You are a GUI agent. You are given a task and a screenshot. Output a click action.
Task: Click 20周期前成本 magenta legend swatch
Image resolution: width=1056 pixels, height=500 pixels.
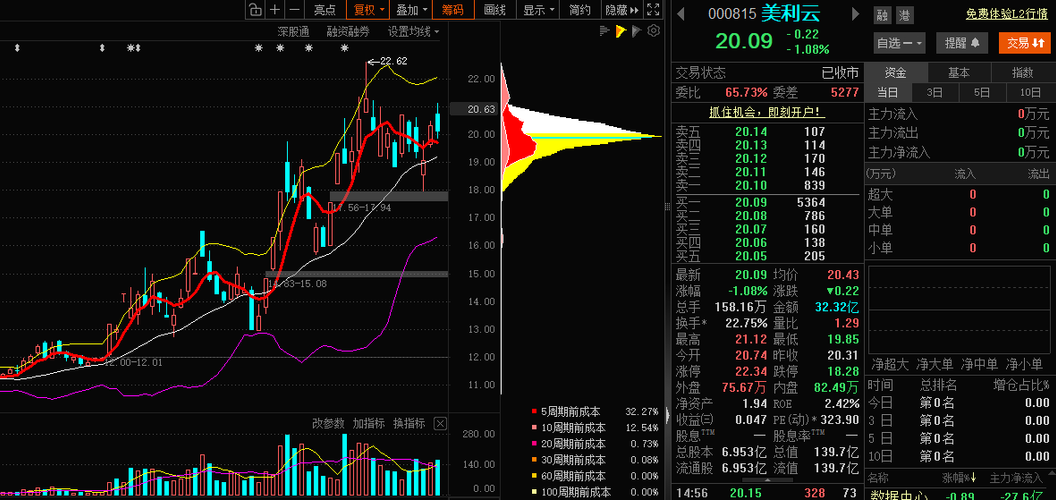pyautogui.click(x=534, y=443)
